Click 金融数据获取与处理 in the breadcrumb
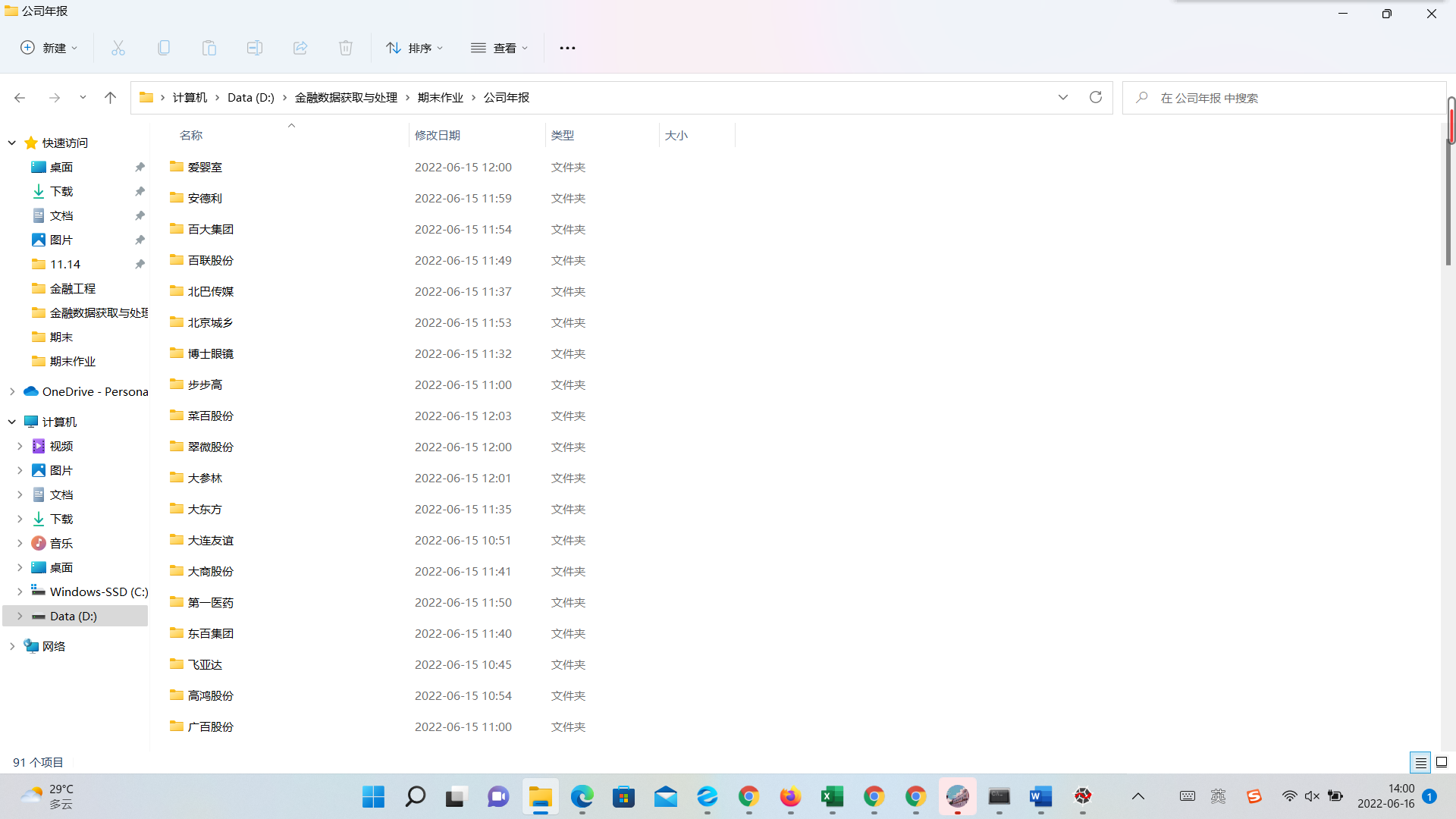 tap(346, 98)
